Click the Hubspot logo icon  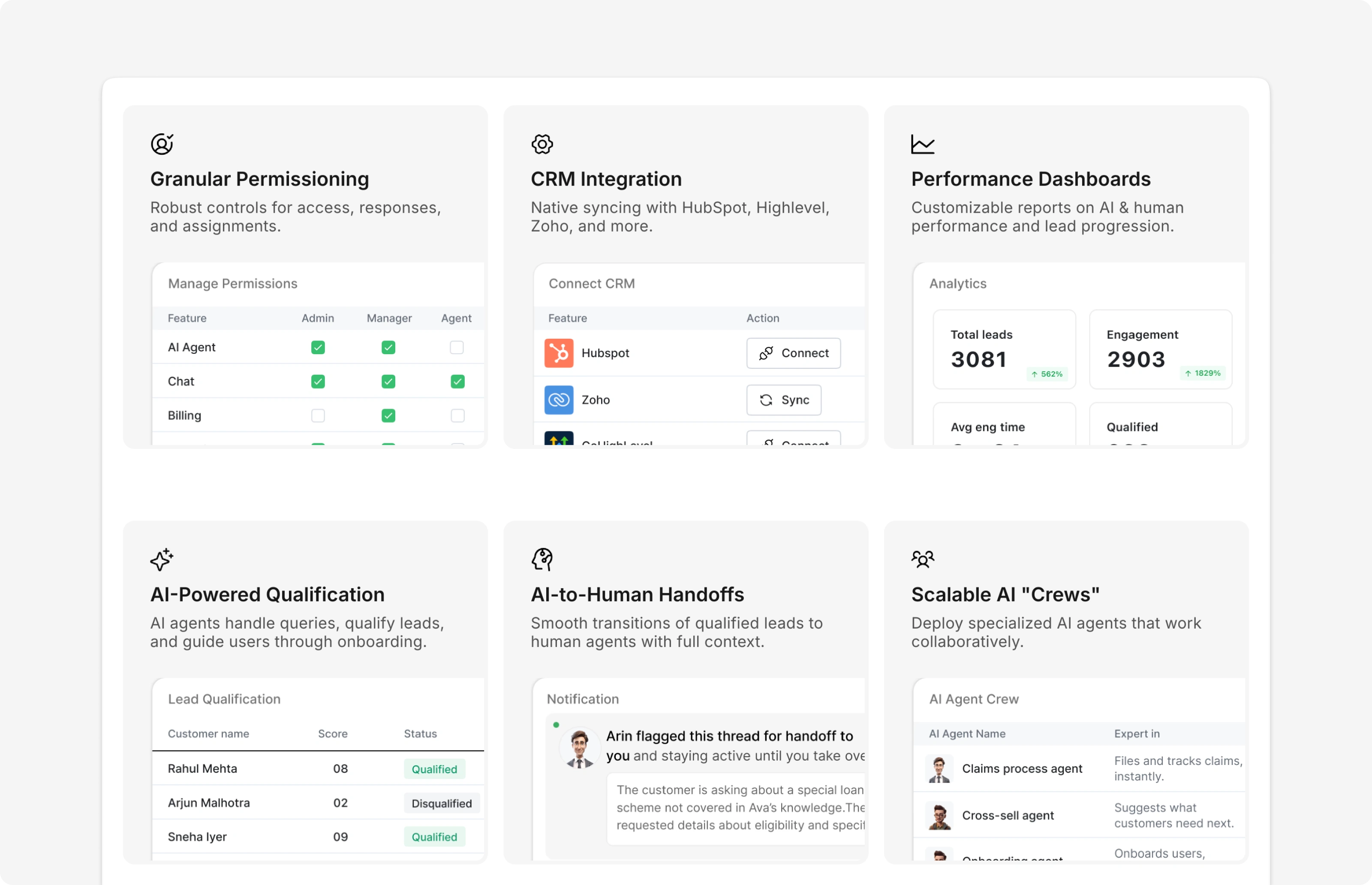click(x=559, y=353)
